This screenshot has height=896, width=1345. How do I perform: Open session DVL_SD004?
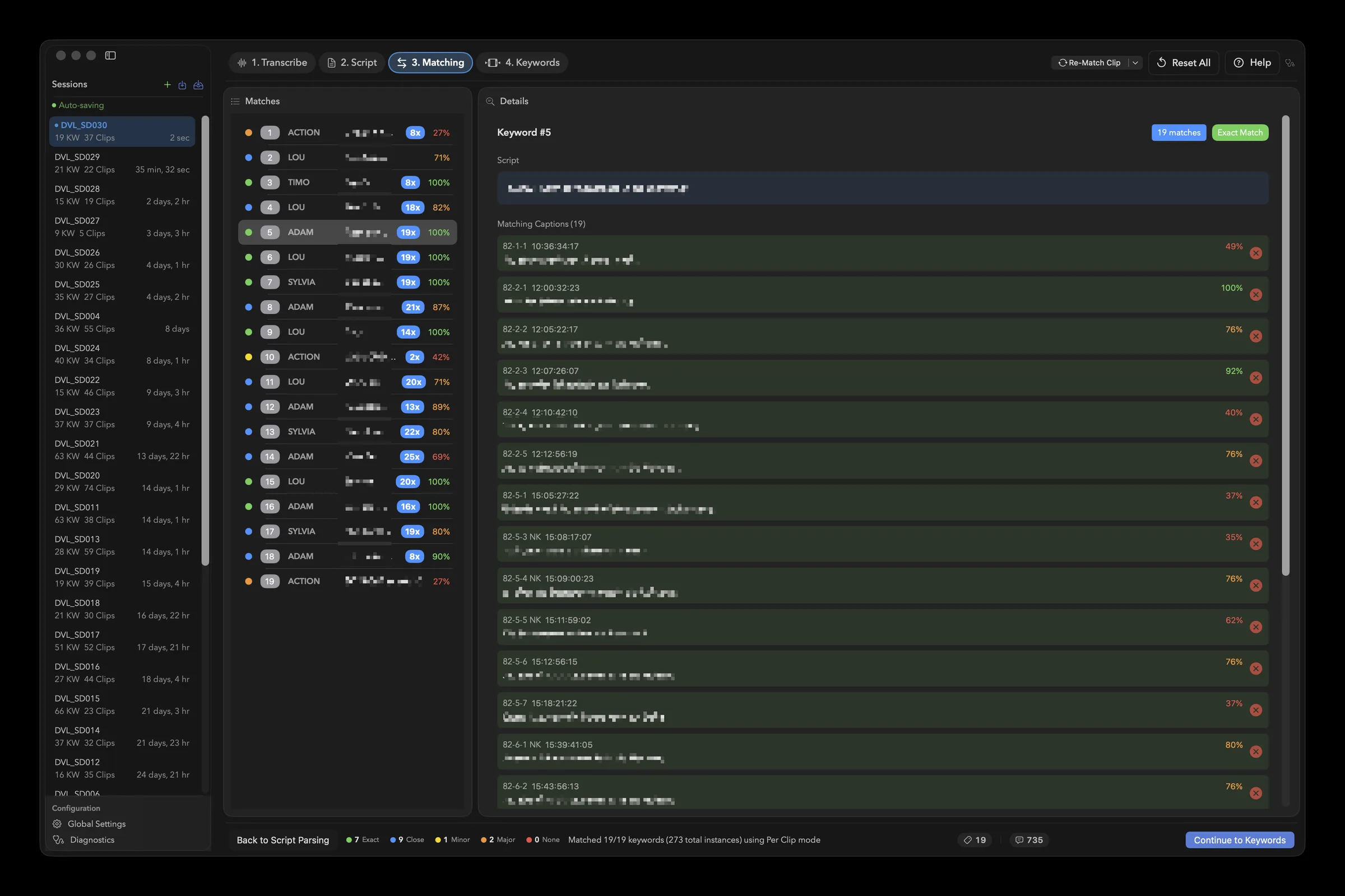122,323
